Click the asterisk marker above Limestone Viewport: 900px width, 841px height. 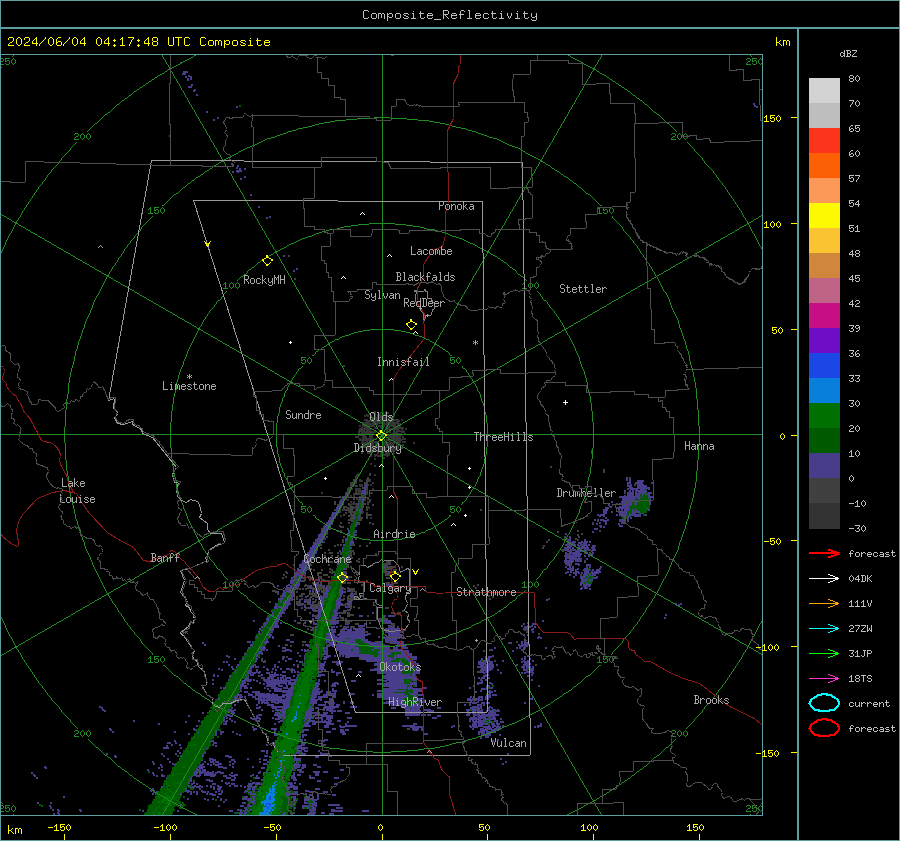point(189,377)
